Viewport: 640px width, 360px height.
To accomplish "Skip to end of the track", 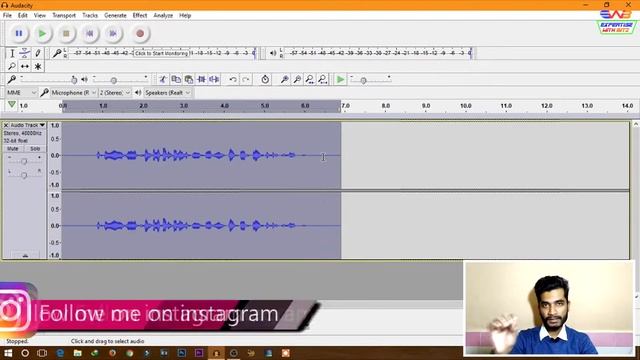I will [113, 33].
